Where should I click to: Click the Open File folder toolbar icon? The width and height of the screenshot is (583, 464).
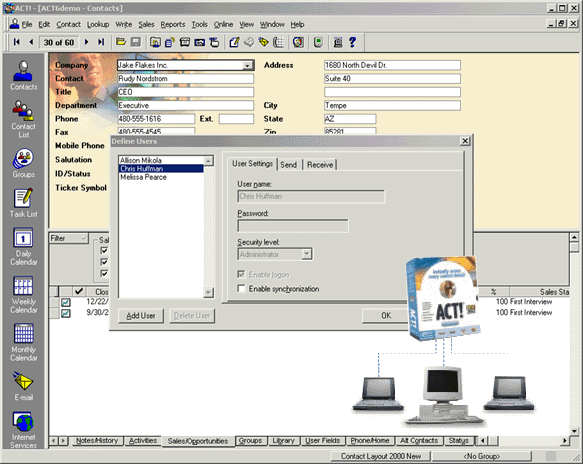(121, 42)
